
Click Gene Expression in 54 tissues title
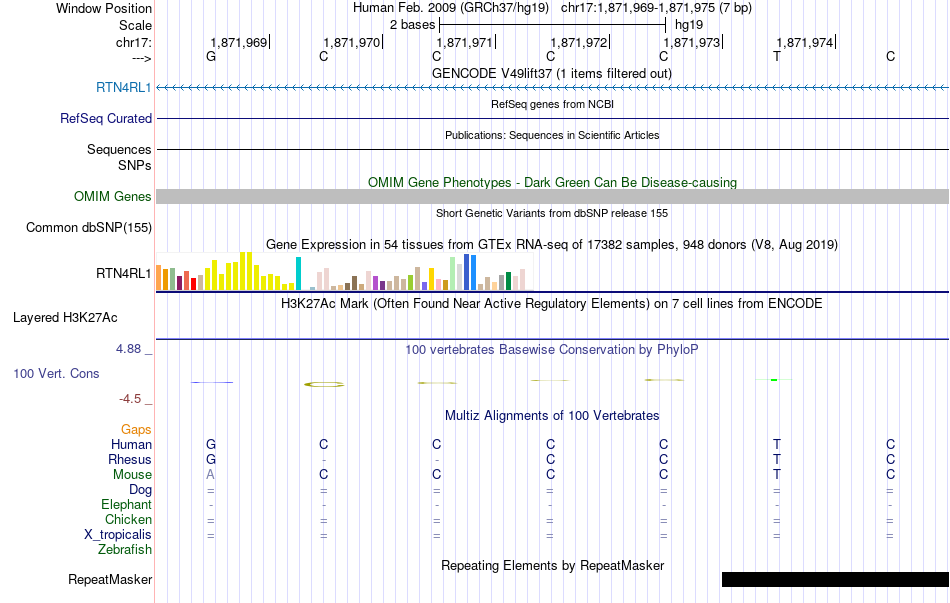[552, 245]
